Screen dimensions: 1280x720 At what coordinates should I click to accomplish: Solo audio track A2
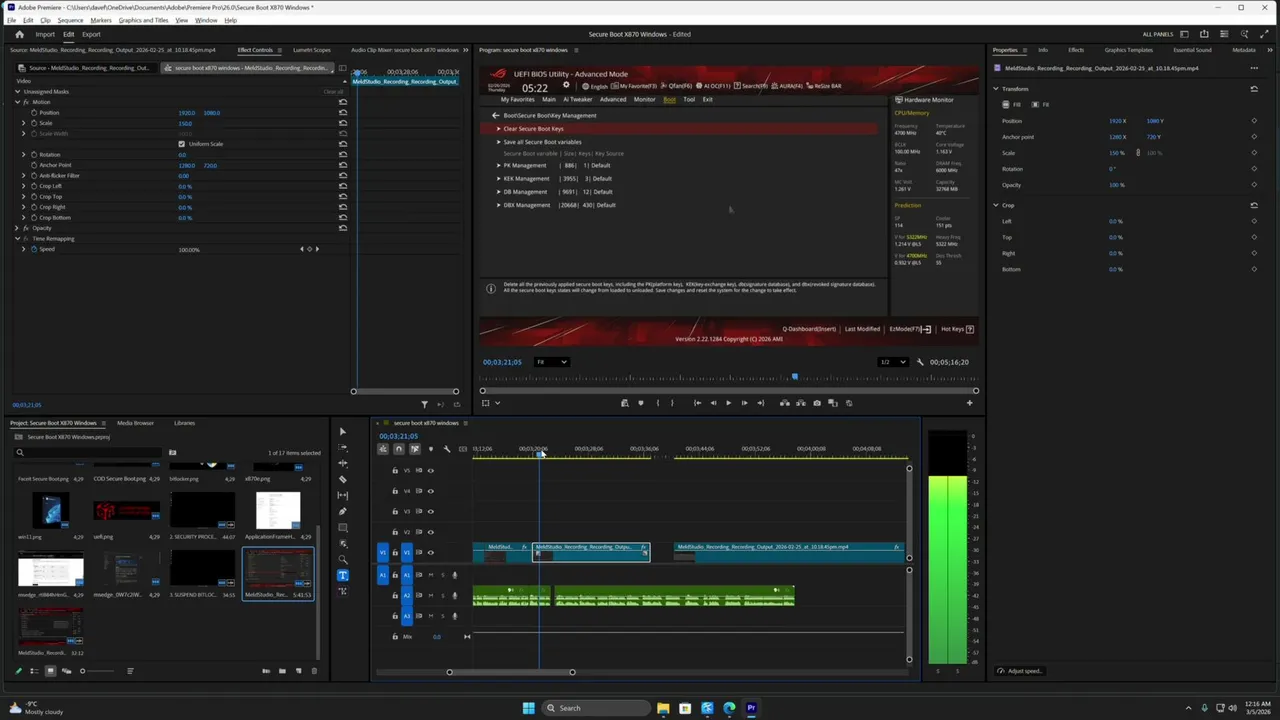tap(443, 595)
